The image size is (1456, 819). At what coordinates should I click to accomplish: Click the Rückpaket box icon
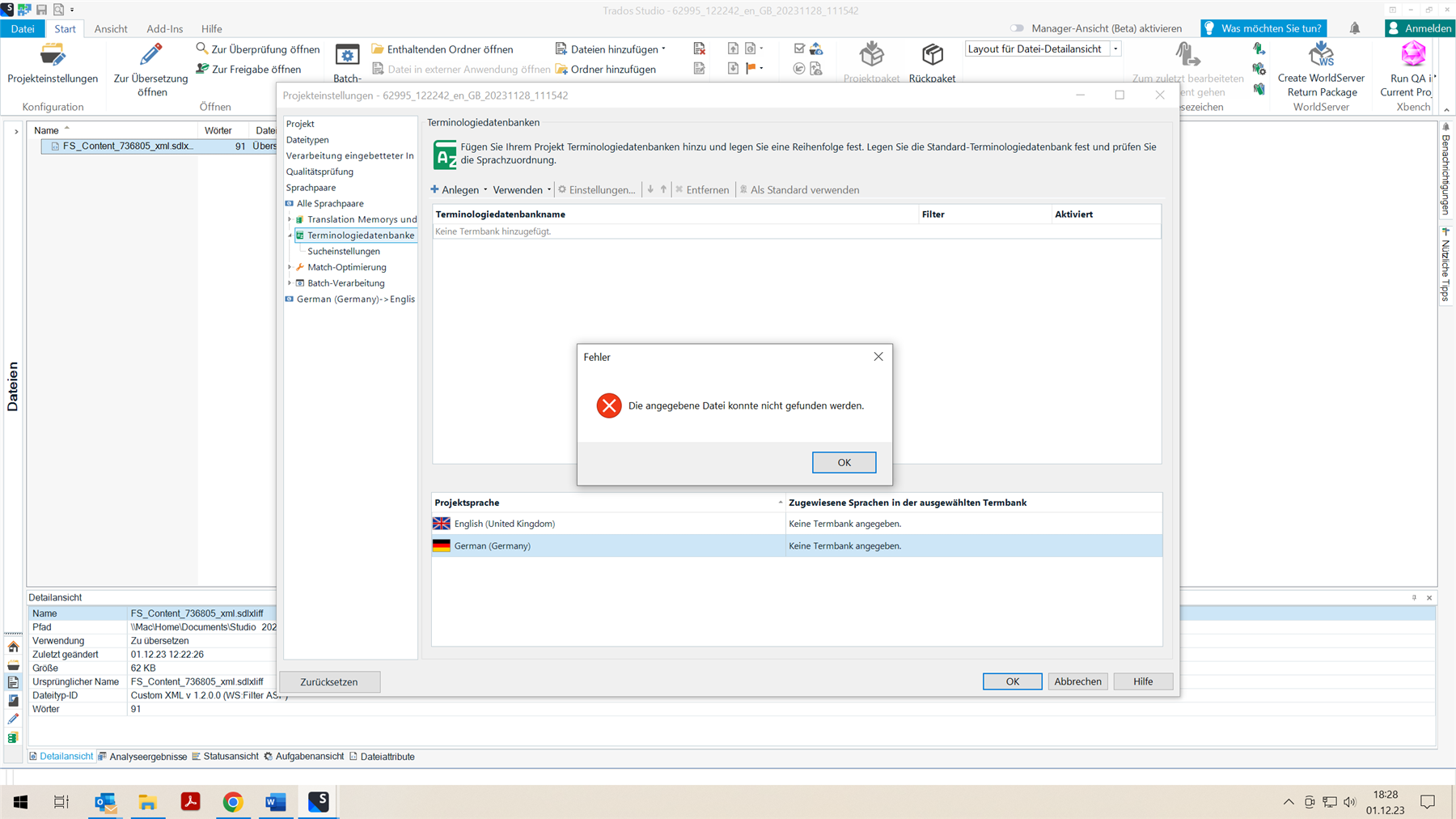[x=932, y=55]
